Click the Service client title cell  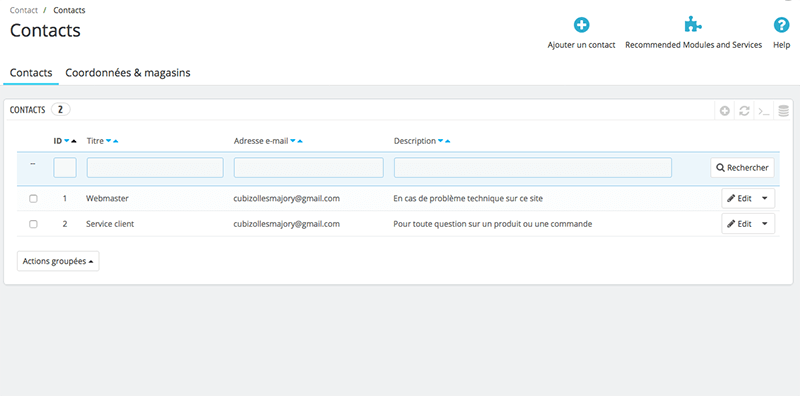pyautogui.click(x=110, y=224)
